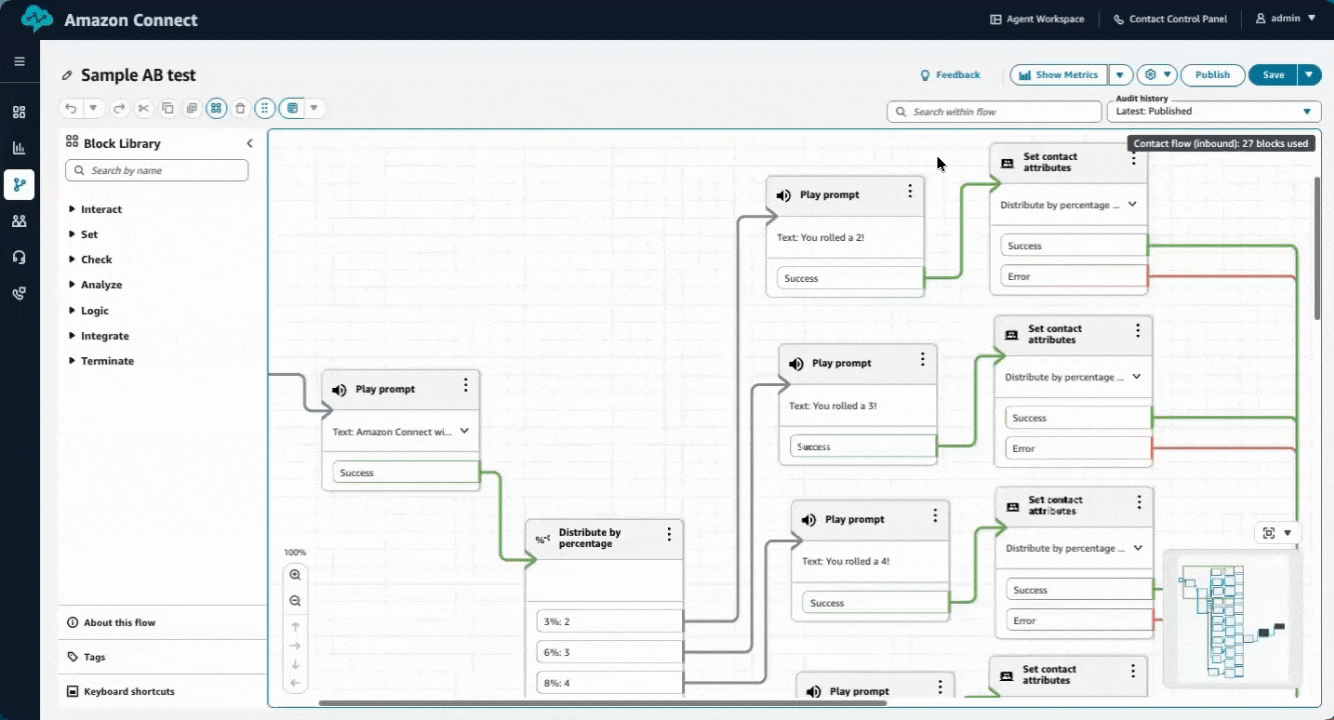Toggle the annotations view in the toolbar
This screenshot has height=720, width=1334.
291,108
